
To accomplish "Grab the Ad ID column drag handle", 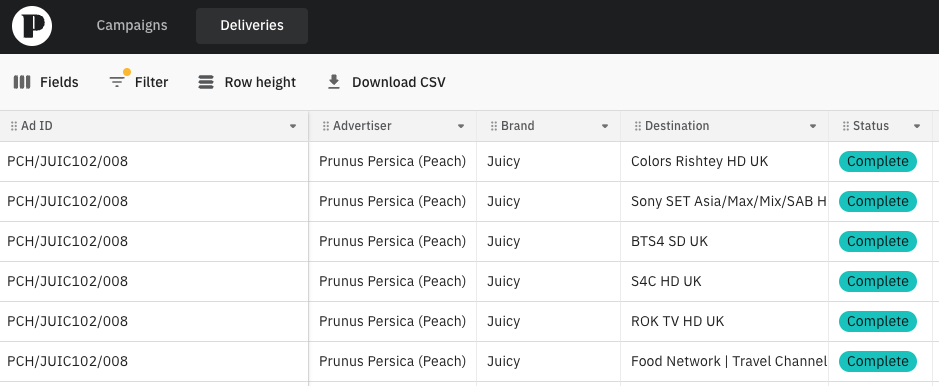I will coord(14,126).
